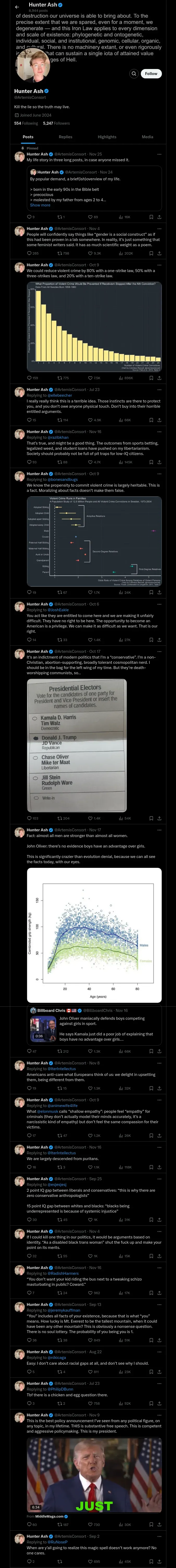The width and height of the screenshot is (176, 1568).
Task: Open the 5,247 Followers list
Action: point(56,123)
